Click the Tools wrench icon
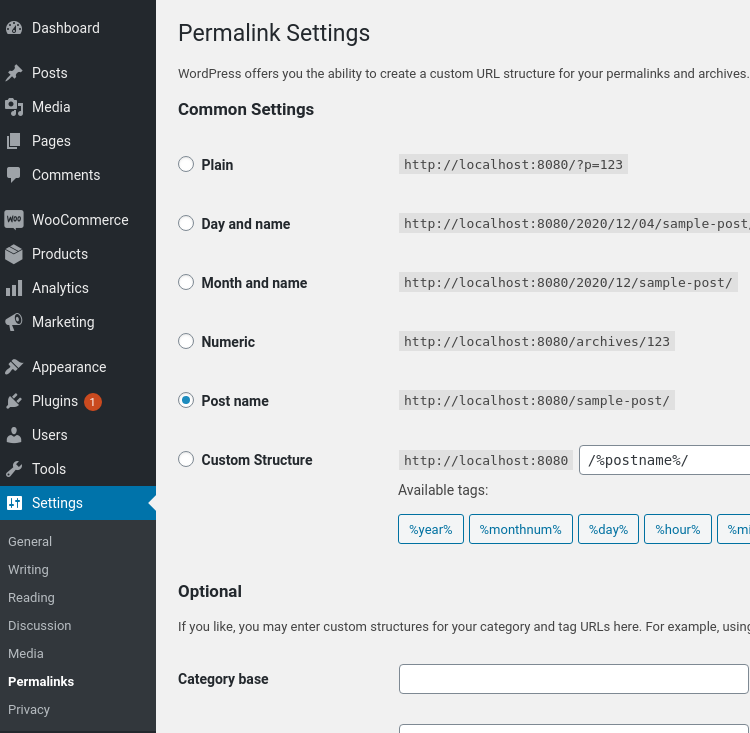Image resolution: width=750 pixels, height=733 pixels. coord(14,469)
